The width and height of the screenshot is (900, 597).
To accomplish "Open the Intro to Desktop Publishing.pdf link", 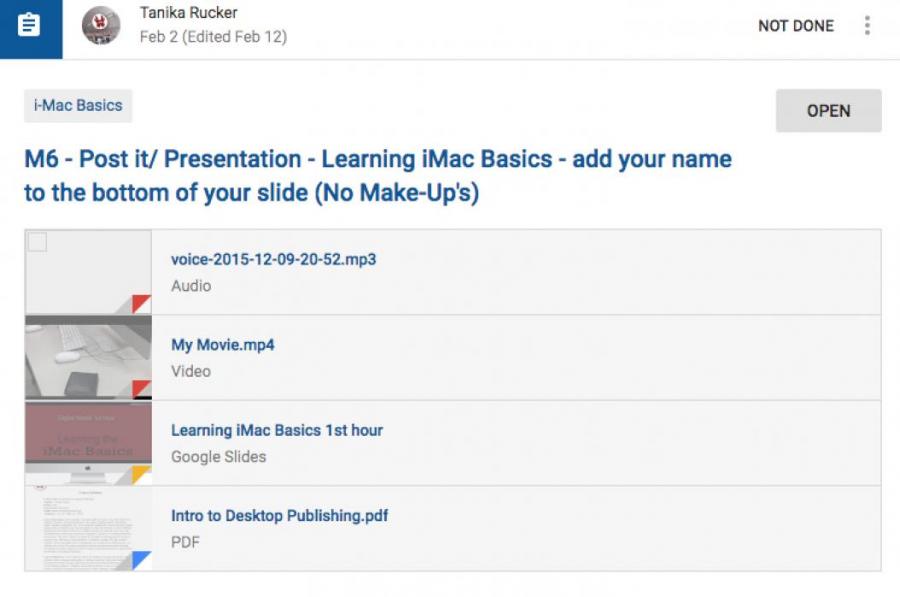I will coord(279,516).
